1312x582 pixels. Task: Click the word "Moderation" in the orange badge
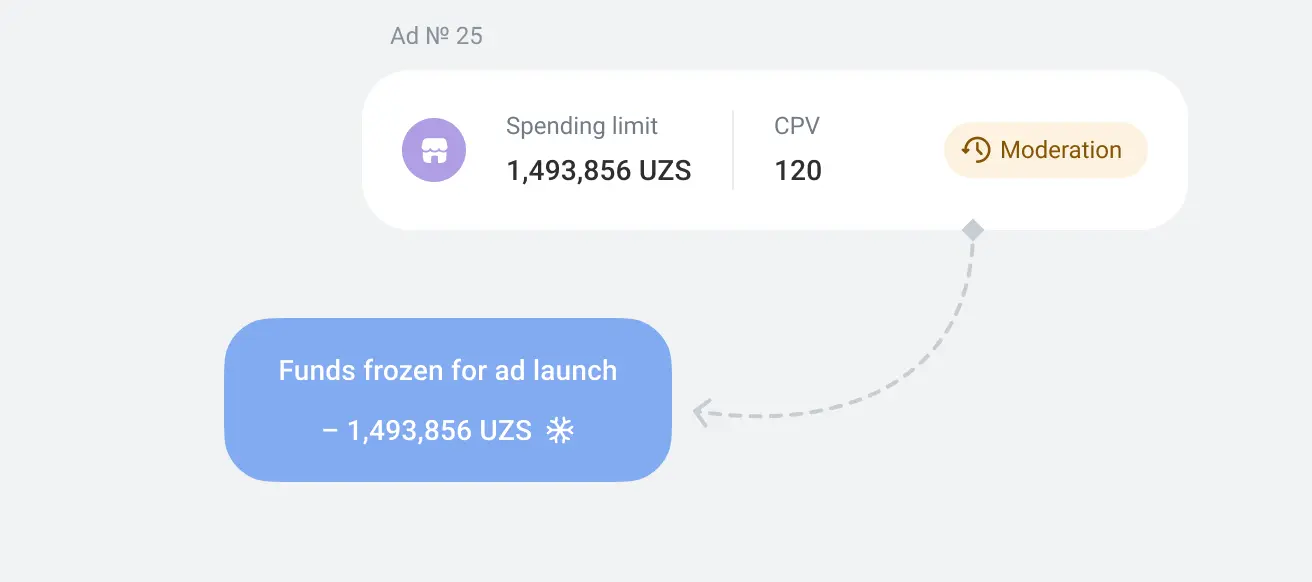pos(1061,150)
